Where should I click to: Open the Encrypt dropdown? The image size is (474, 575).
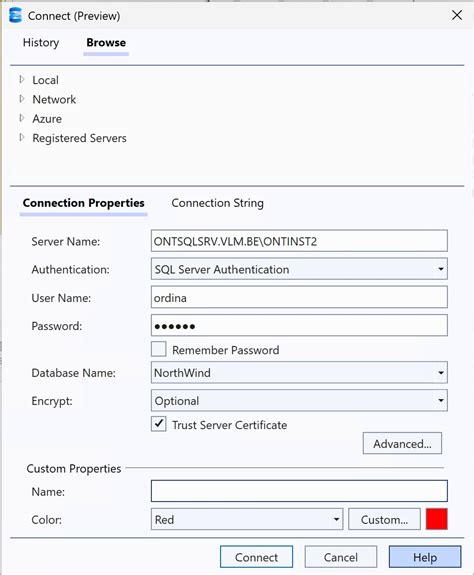point(299,400)
